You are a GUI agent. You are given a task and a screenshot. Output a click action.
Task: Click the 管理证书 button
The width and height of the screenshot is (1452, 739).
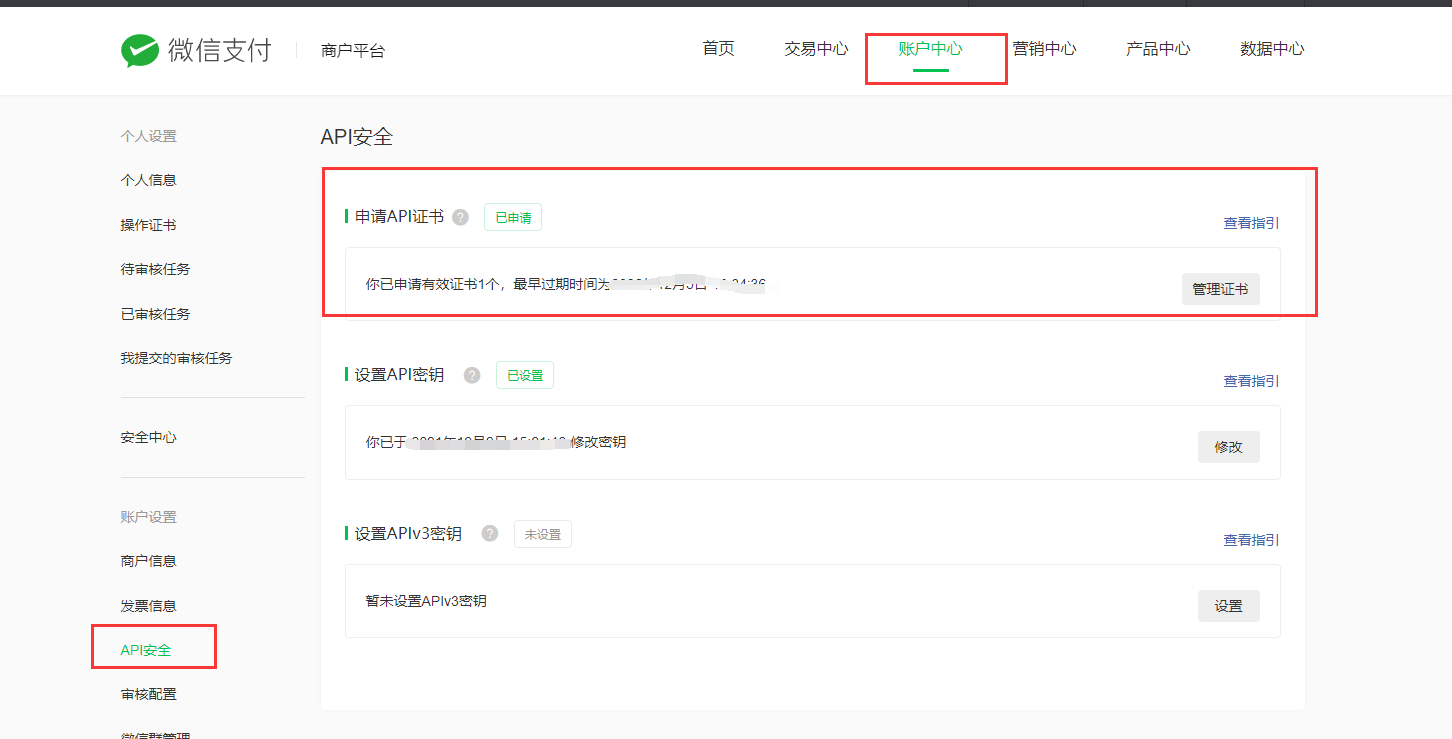pos(1220,289)
